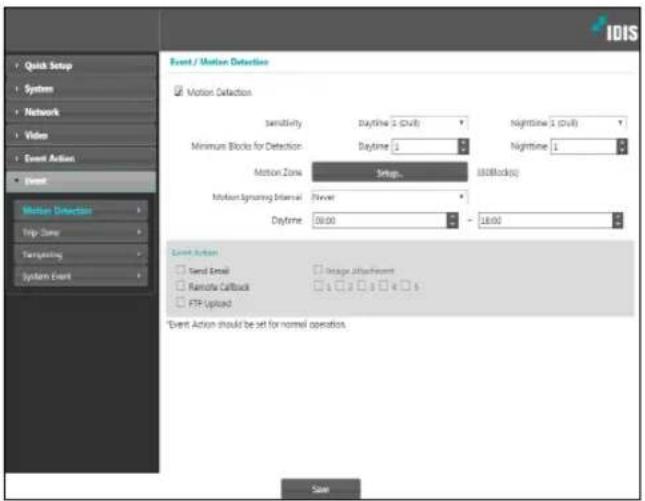Viewport: 645px width, 501px height.
Task: Click the Event / Motion Detection heading
Action: coord(219,62)
